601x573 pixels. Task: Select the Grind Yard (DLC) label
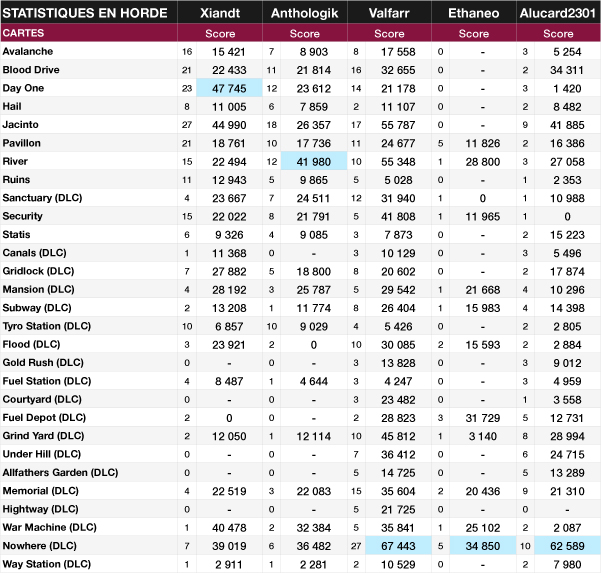pyautogui.click(x=43, y=435)
